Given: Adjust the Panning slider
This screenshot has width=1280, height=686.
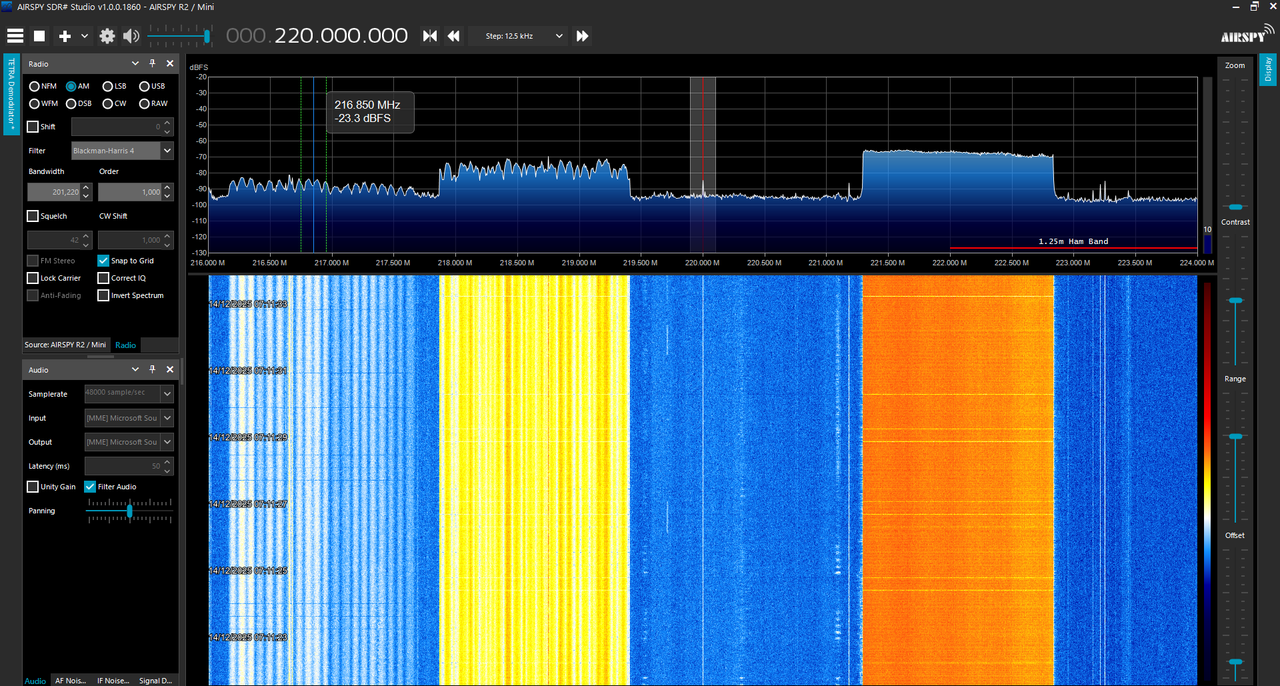Looking at the screenshot, I should (129, 511).
